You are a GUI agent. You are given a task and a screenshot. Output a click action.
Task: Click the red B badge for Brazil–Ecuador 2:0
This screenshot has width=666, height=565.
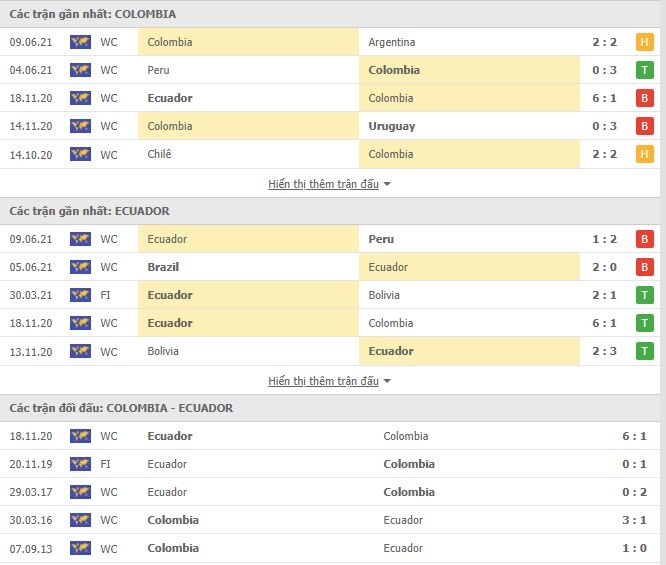coord(644,267)
